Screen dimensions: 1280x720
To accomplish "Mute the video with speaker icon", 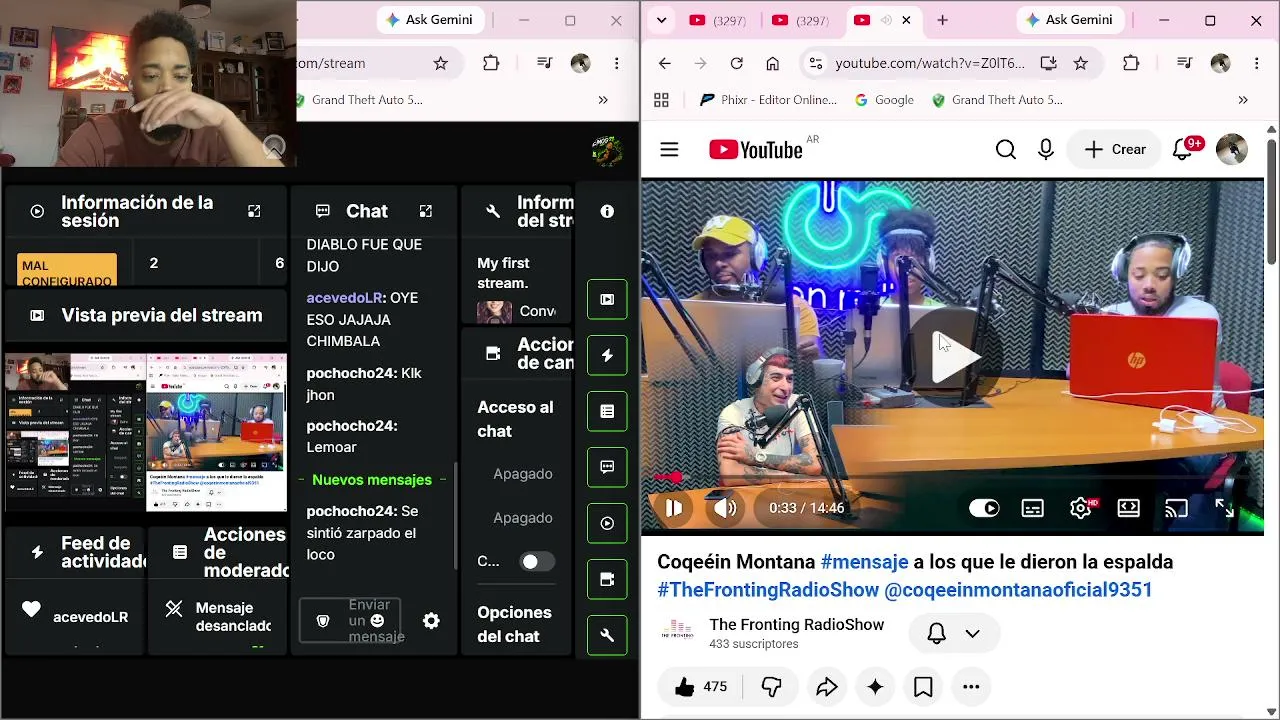I will click(x=725, y=508).
